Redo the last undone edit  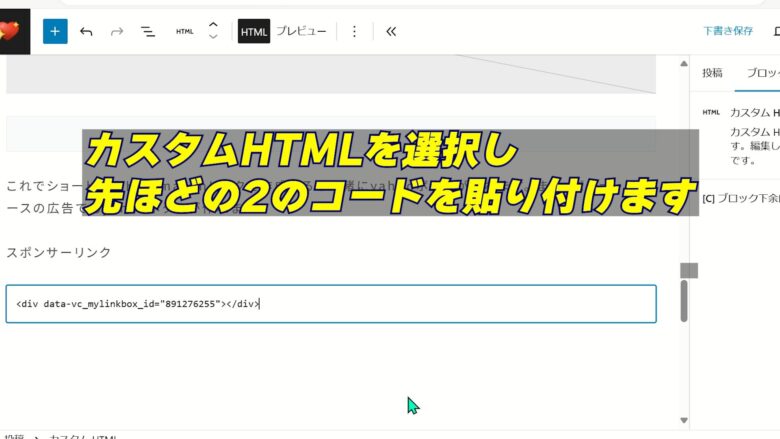117,31
